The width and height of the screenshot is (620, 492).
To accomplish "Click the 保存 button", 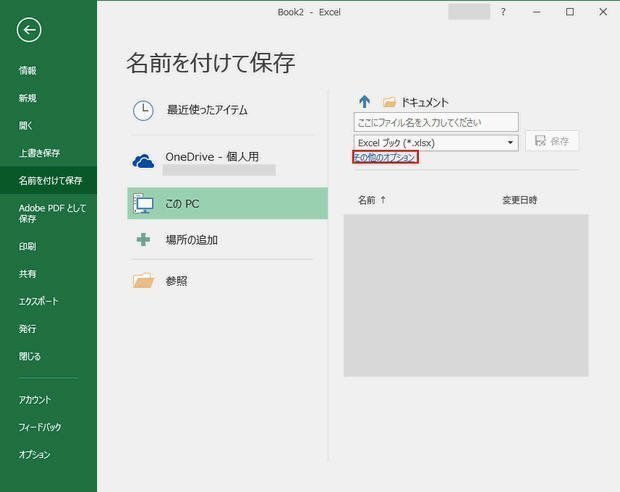I will click(x=552, y=141).
